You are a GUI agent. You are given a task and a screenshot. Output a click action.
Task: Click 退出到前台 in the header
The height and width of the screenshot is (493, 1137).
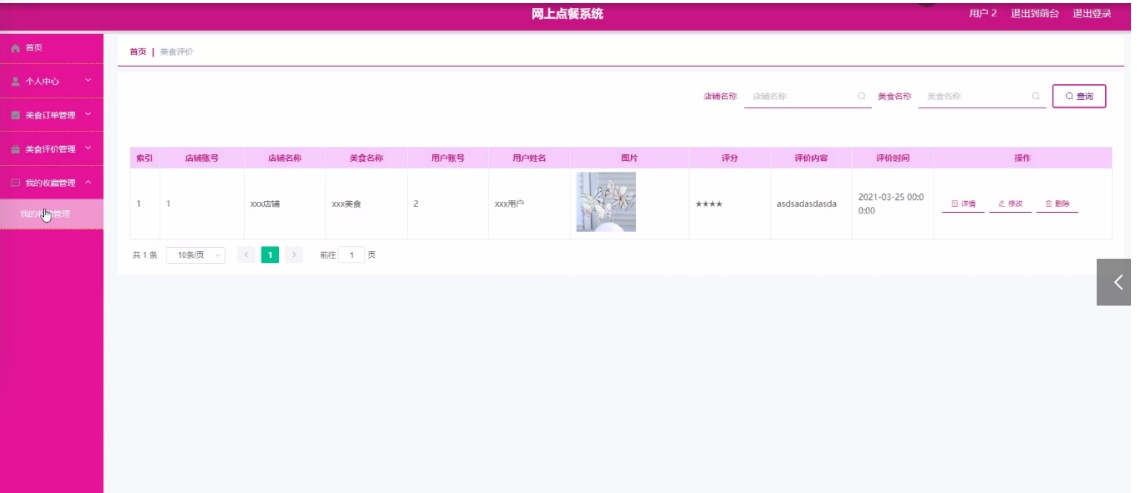[x=1035, y=14]
